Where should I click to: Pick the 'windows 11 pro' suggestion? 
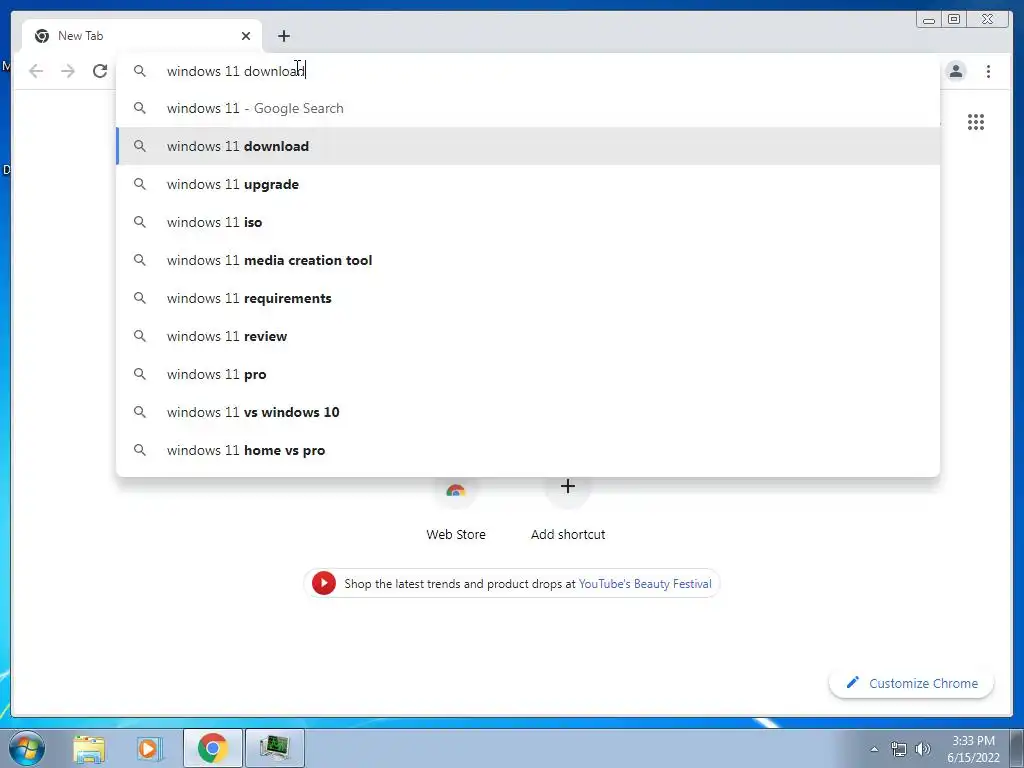(x=528, y=374)
